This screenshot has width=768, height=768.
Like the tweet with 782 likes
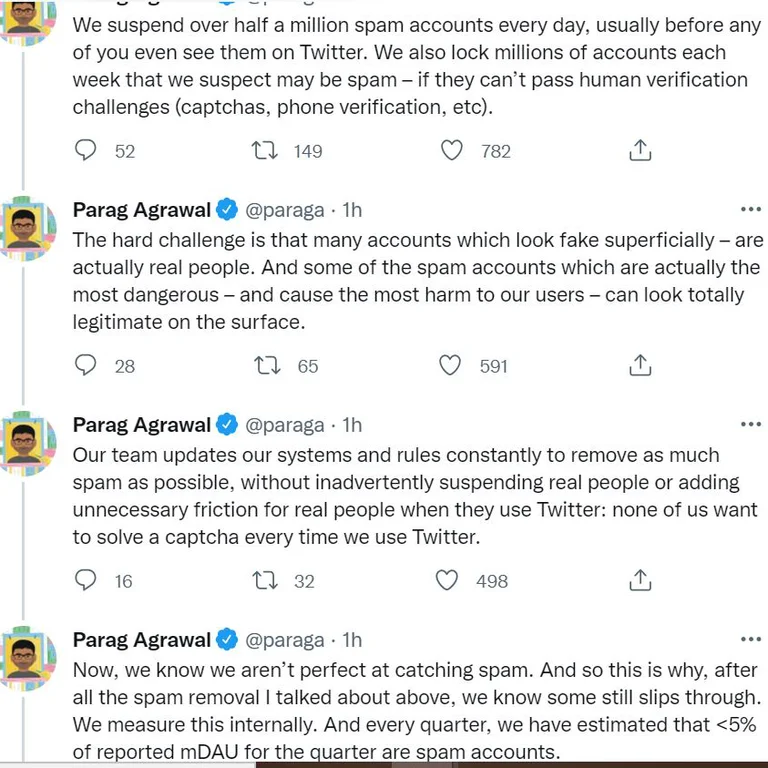pos(452,151)
